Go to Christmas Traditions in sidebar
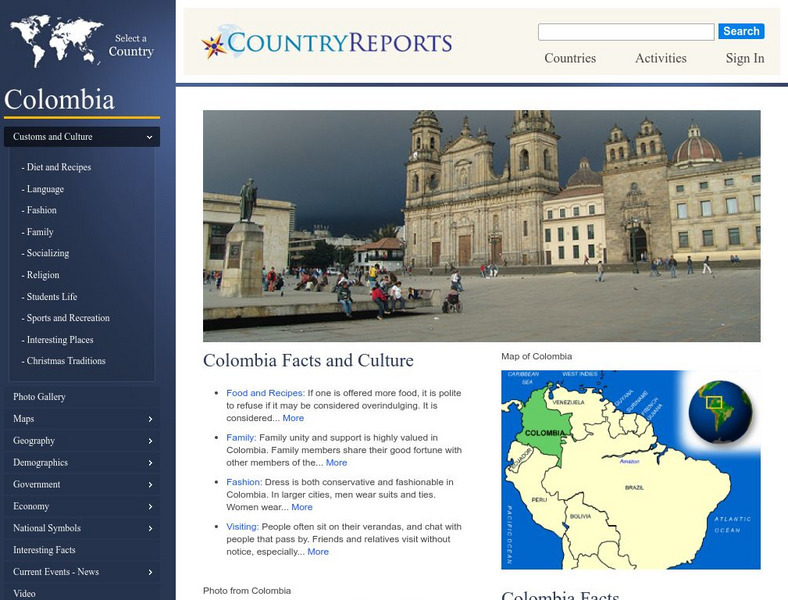 point(66,361)
